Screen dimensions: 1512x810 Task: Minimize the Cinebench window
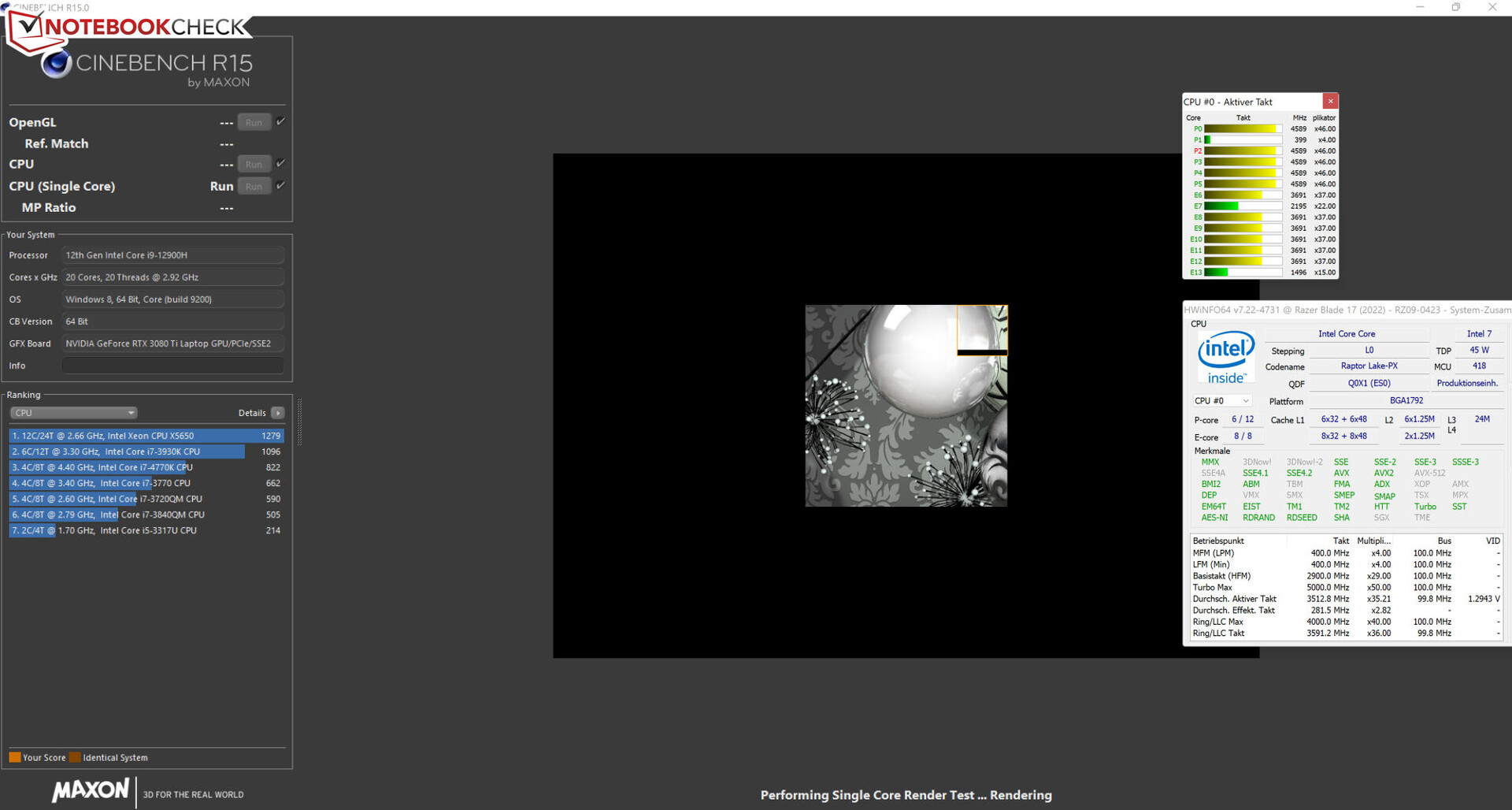tap(1420, 7)
